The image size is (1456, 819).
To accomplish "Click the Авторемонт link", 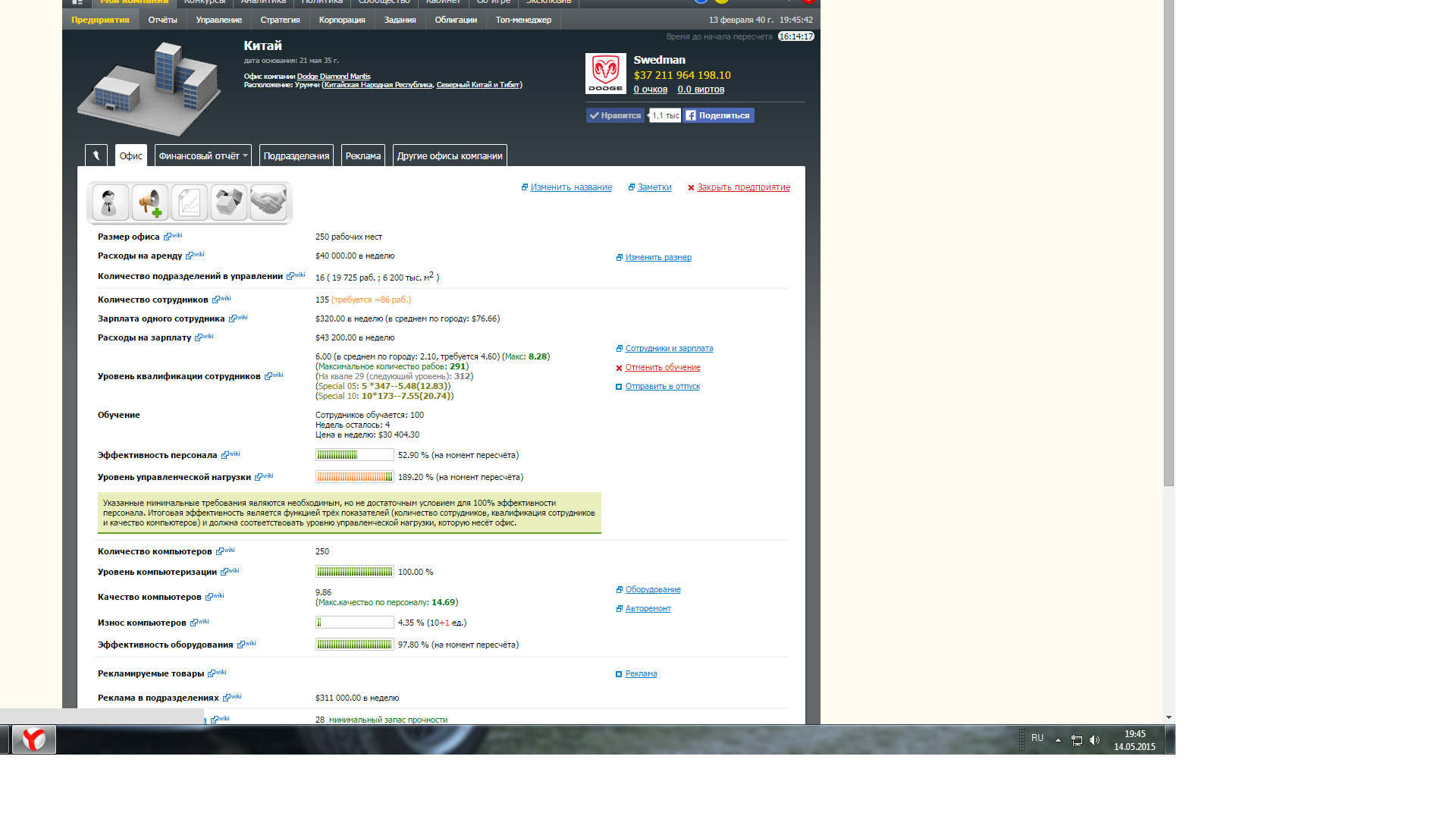I will click(x=648, y=609).
